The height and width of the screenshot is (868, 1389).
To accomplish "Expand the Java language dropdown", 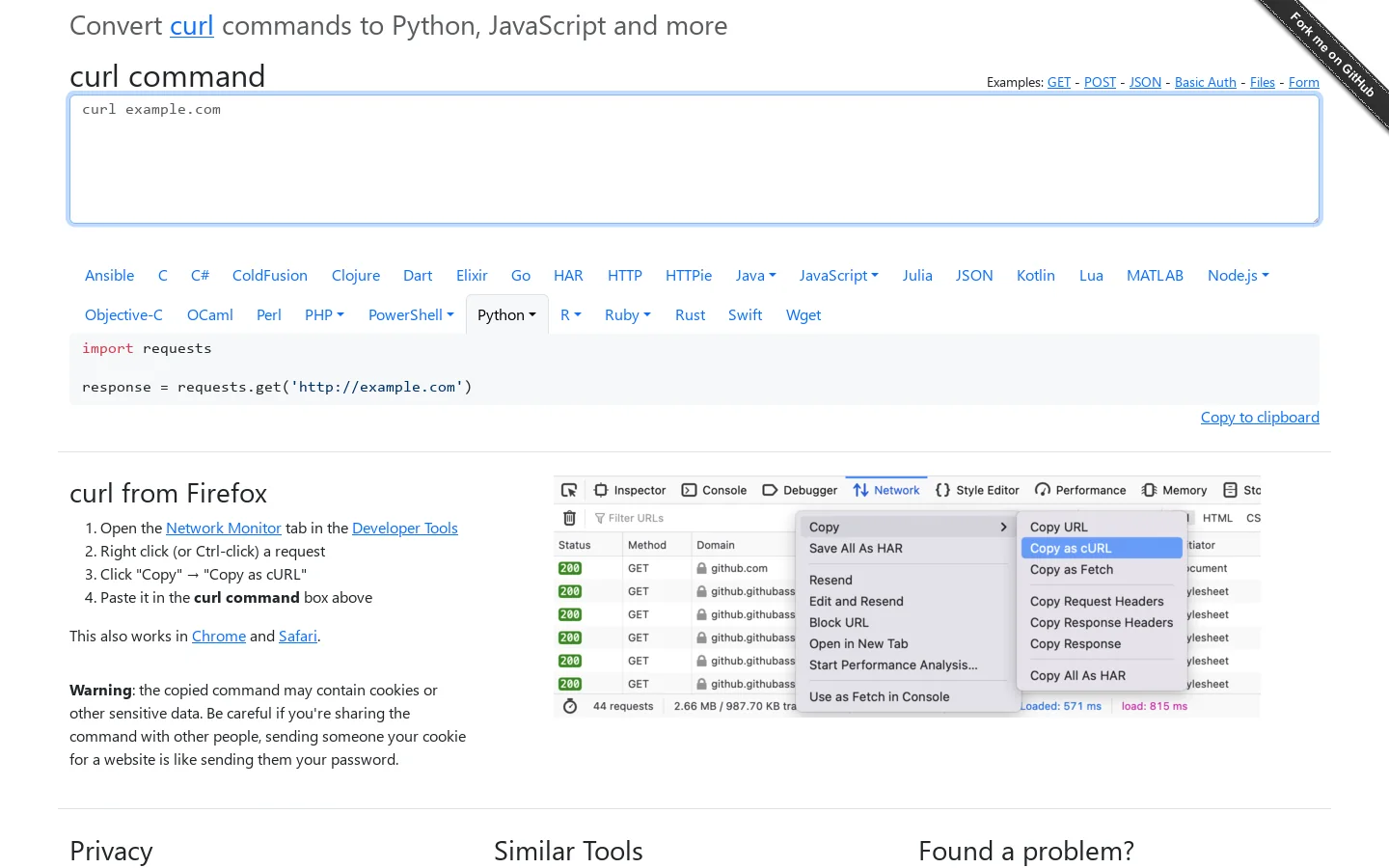I will (755, 276).
